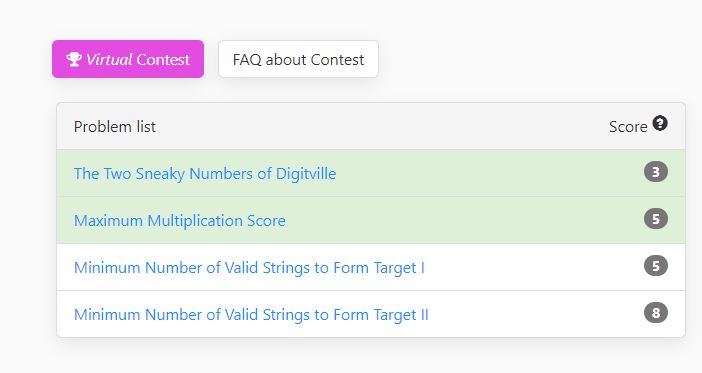The image size is (702, 373).
Task: Open Minimum Number of Valid Strings to Form Target II
Action: [x=251, y=315]
